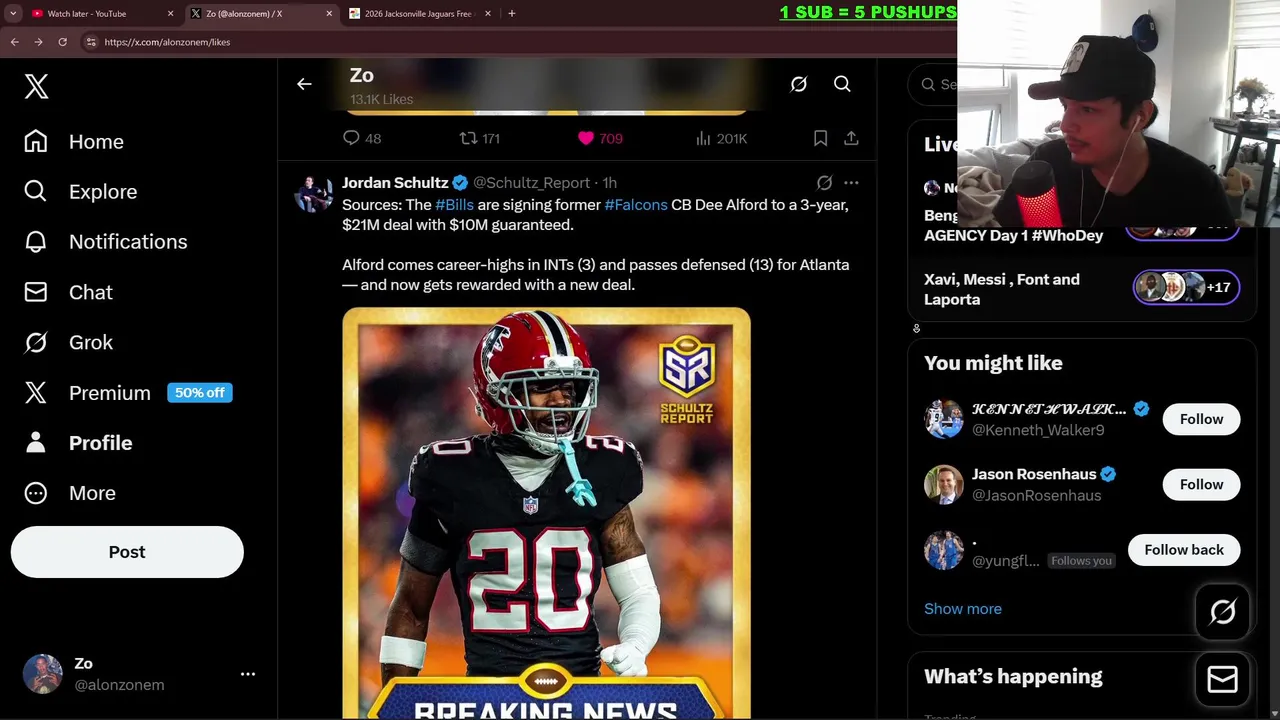Bookmark the post above Jordan Schultz
Image resolution: width=1280 pixels, height=720 pixels.
point(820,138)
